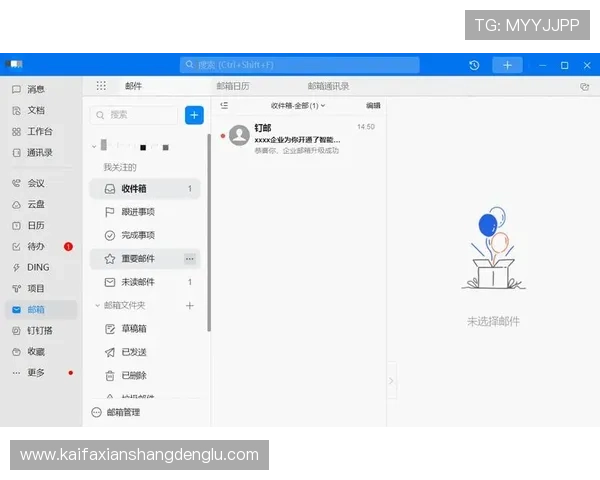Open 项目 in the left sidebar
600x480 pixels.
[x=29, y=288]
